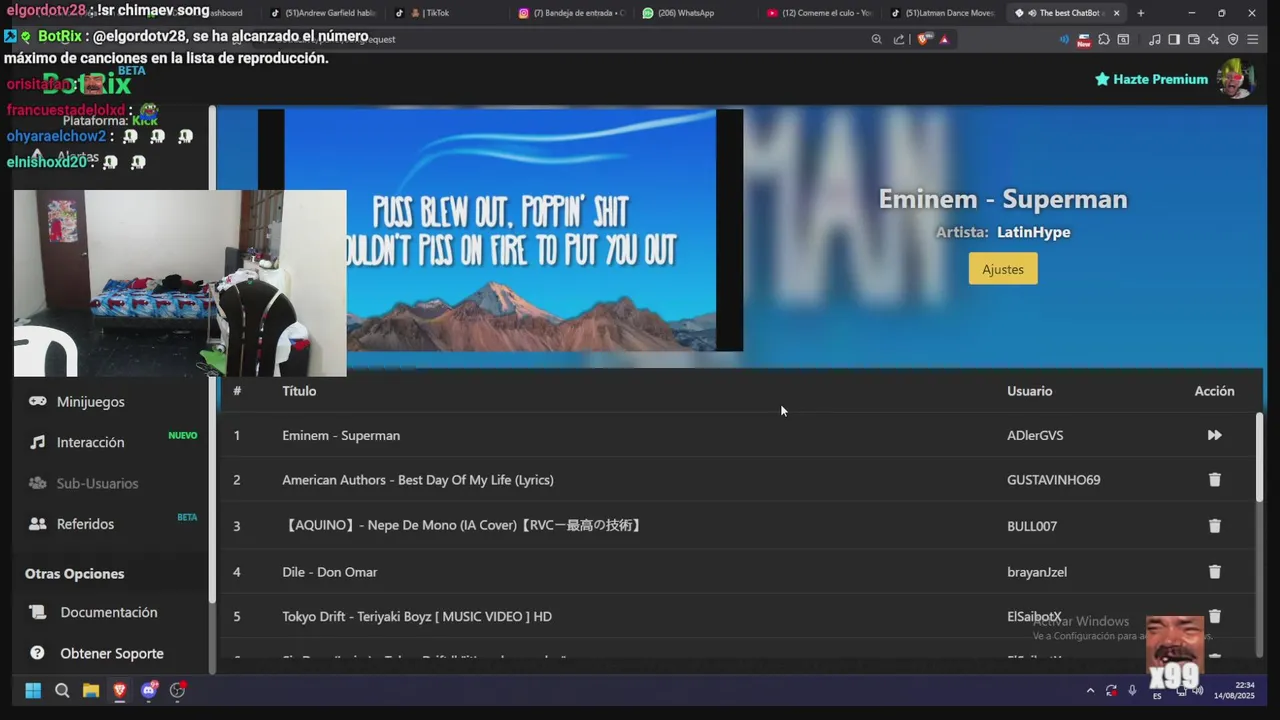1280x720 pixels.
Task: Open the Leo AI sparkle icon
Action: tap(1213, 39)
